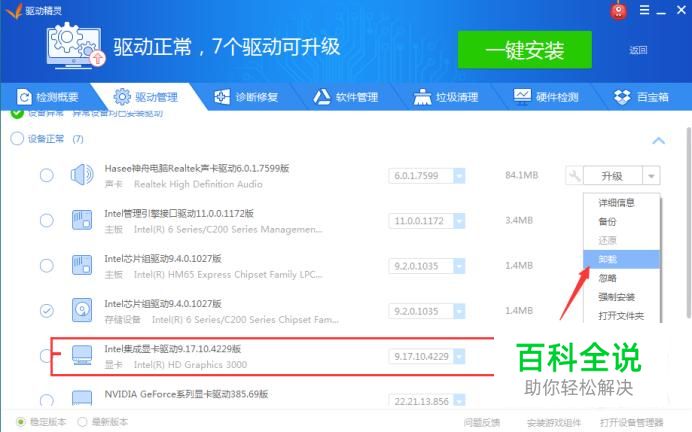Click the Realtek High Definition Audio description

198,184
